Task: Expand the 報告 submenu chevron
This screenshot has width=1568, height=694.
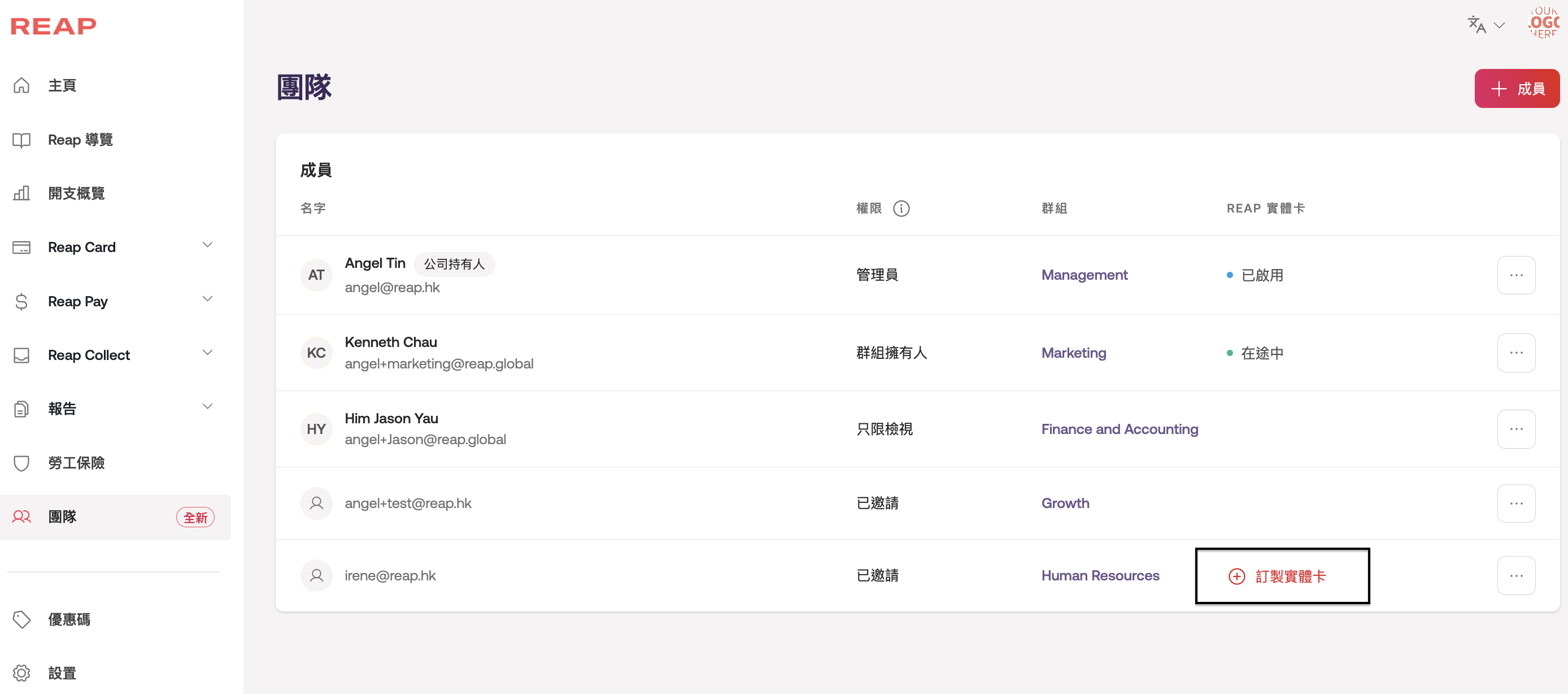Action: [207, 406]
